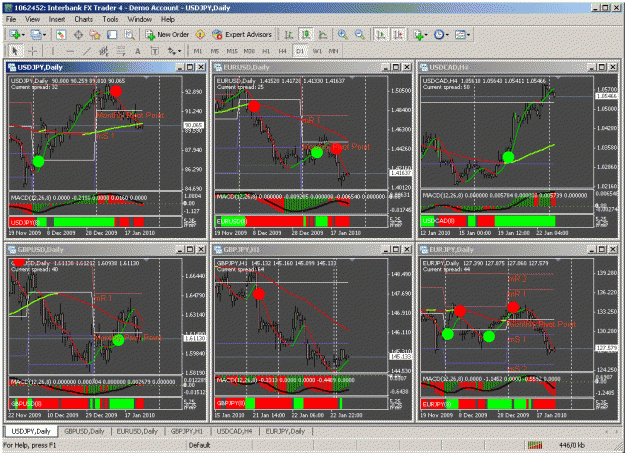Select the crosshair tool
The width and height of the screenshot is (625, 453).
tap(32, 51)
